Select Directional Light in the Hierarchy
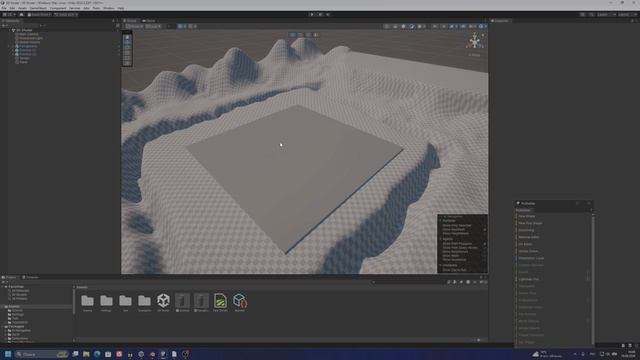Image resolution: width=640 pixels, height=360 pixels. click(x=31, y=38)
